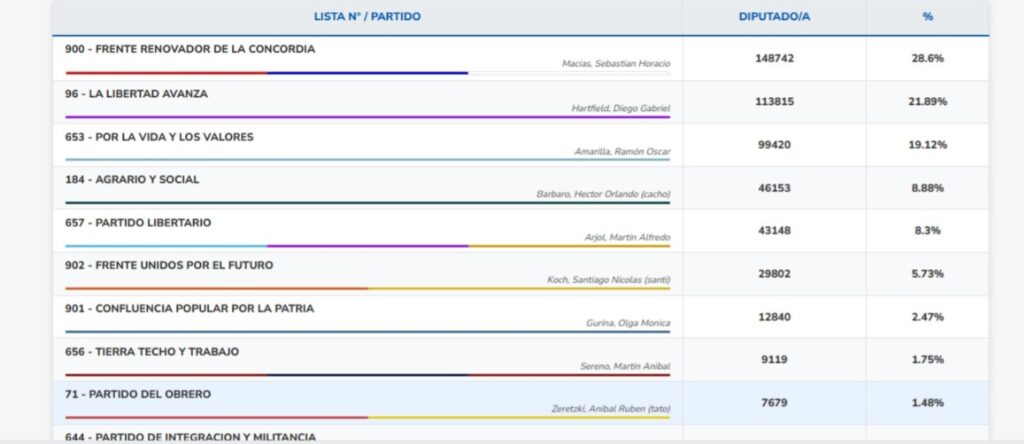Viewport: 1024px width, 444px height.
Task: Select candidate Arjol, Martín Alfredo
Action: tap(628, 237)
